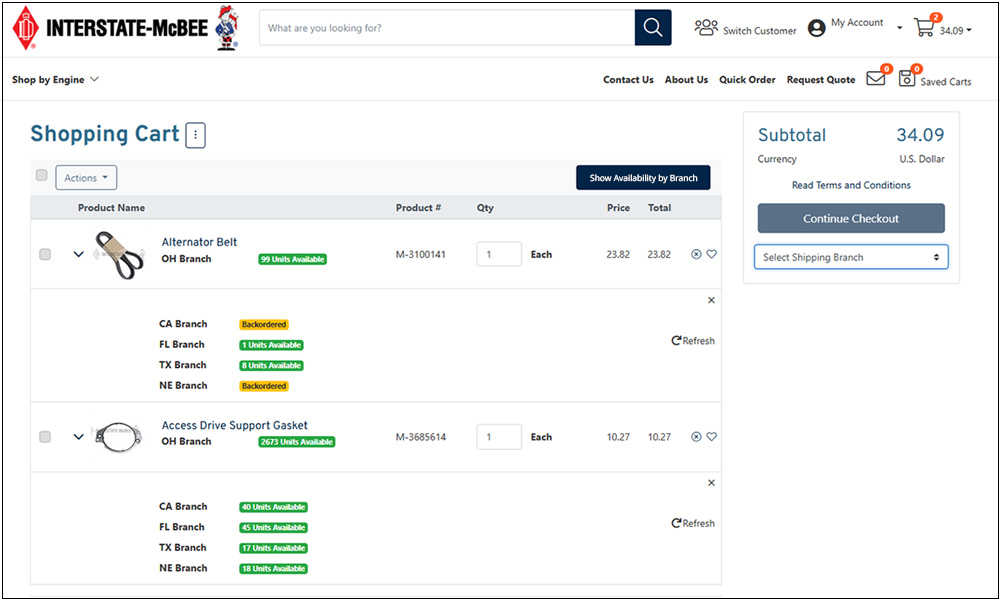The height and width of the screenshot is (600, 1000).
Task: Click the Access Drive Support Gasket thumbnail
Action: [x=117, y=437]
